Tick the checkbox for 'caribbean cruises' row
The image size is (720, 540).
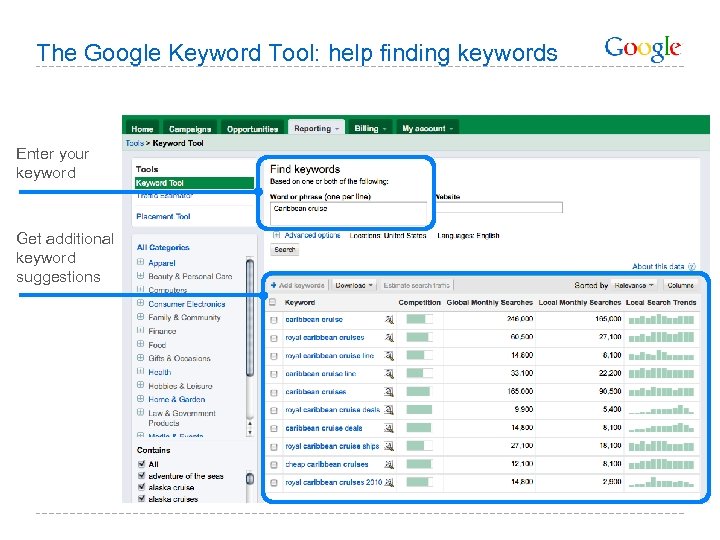point(274,392)
